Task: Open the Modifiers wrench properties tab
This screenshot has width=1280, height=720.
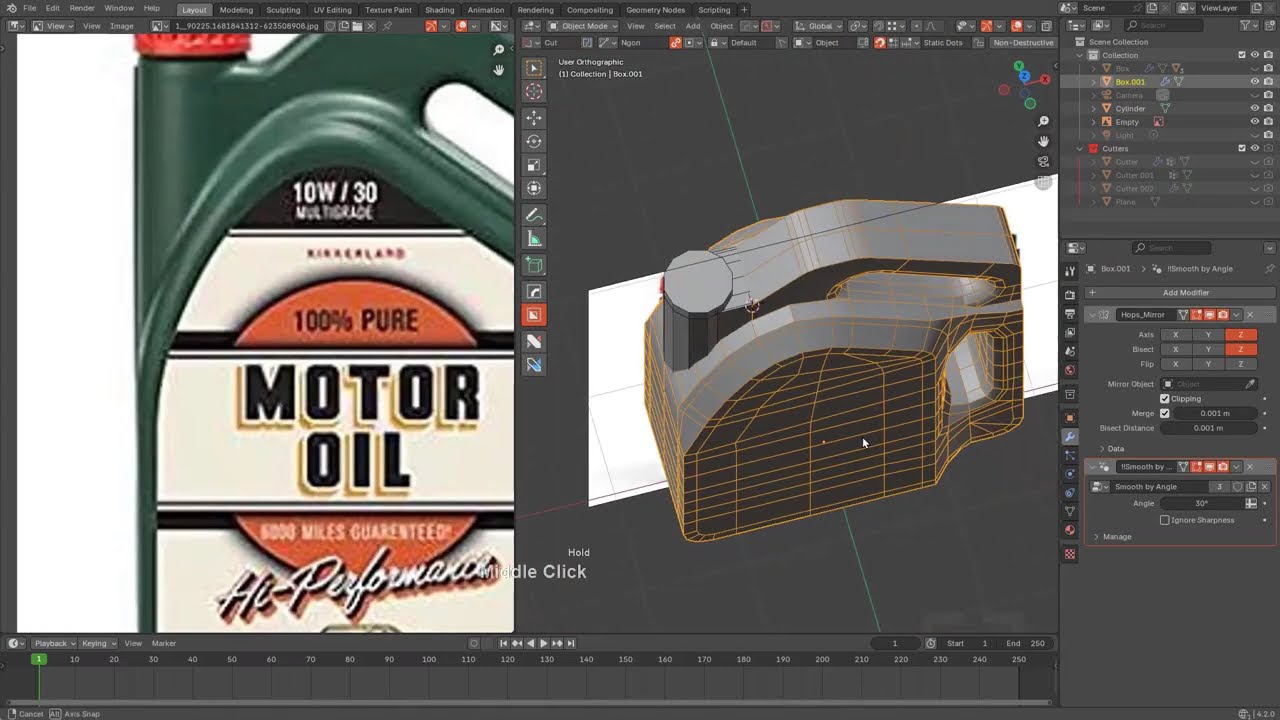Action: [x=1070, y=437]
